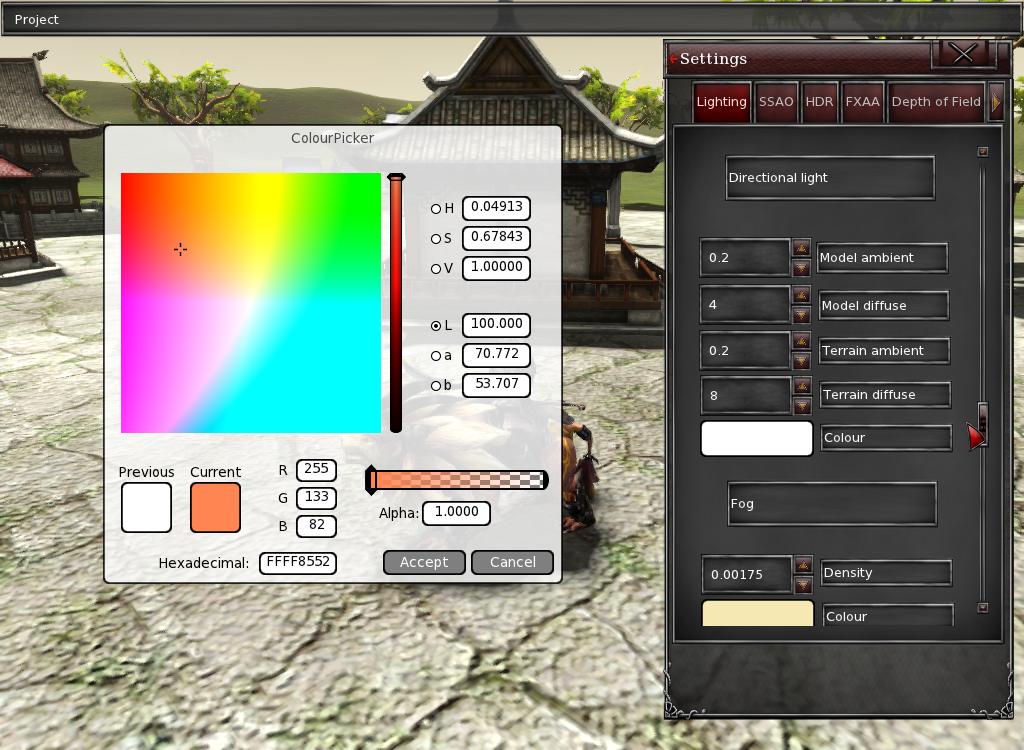Image resolution: width=1024 pixels, height=750 pixels.
Task: Accept the chosen colour
Action: pos(424,562)
